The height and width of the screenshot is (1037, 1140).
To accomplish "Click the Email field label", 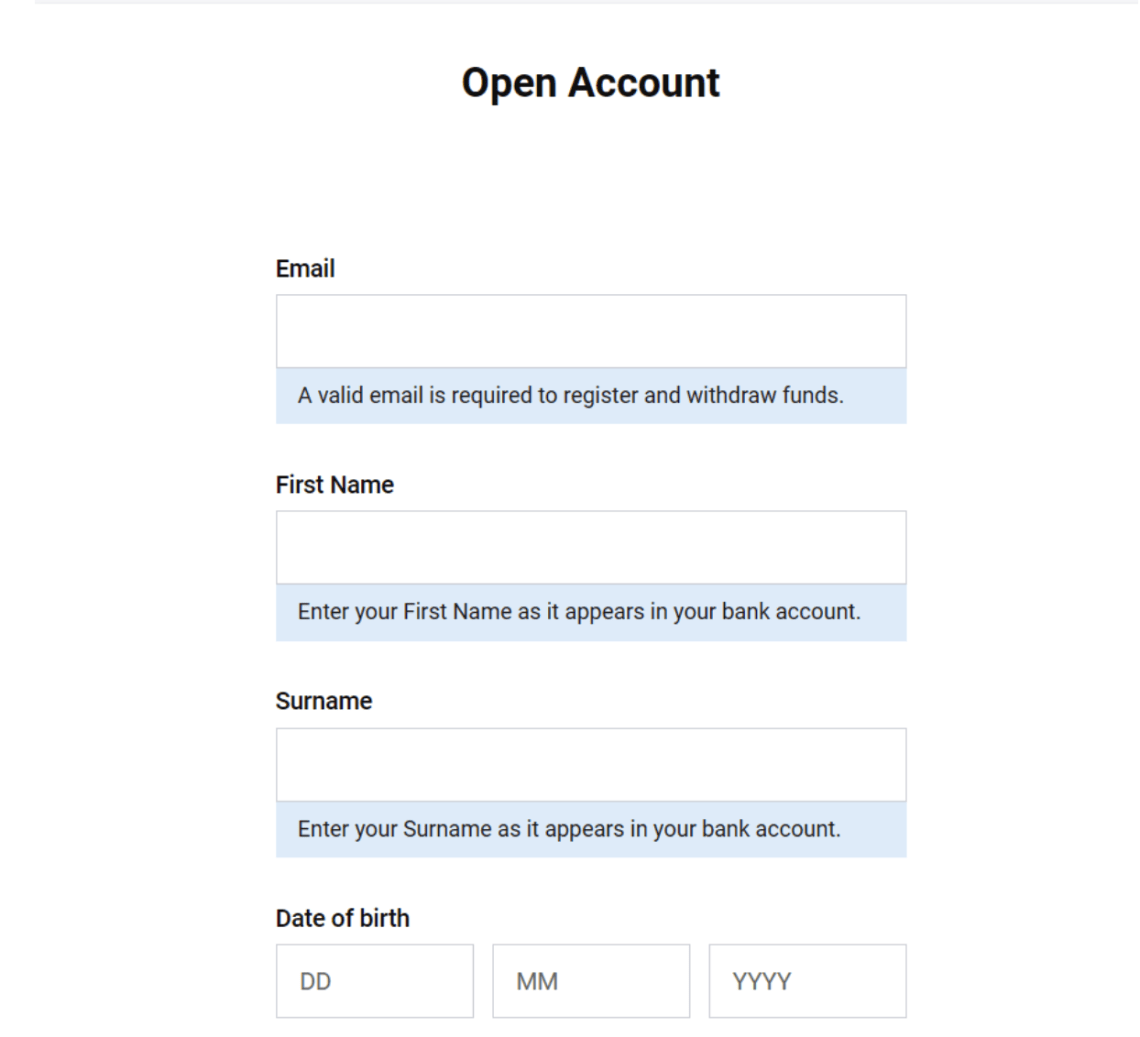I will 305,269.
